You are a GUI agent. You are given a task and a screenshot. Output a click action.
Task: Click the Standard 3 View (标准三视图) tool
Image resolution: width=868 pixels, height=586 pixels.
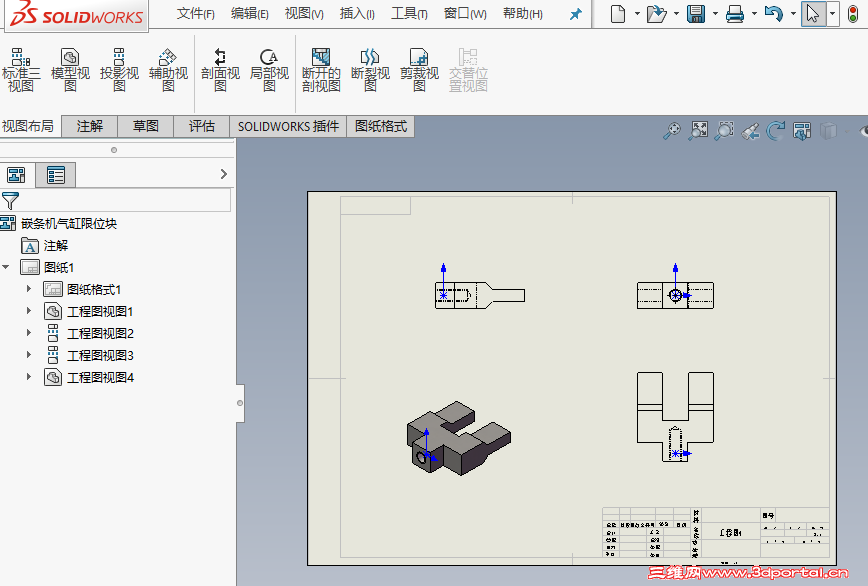(21, 70)
